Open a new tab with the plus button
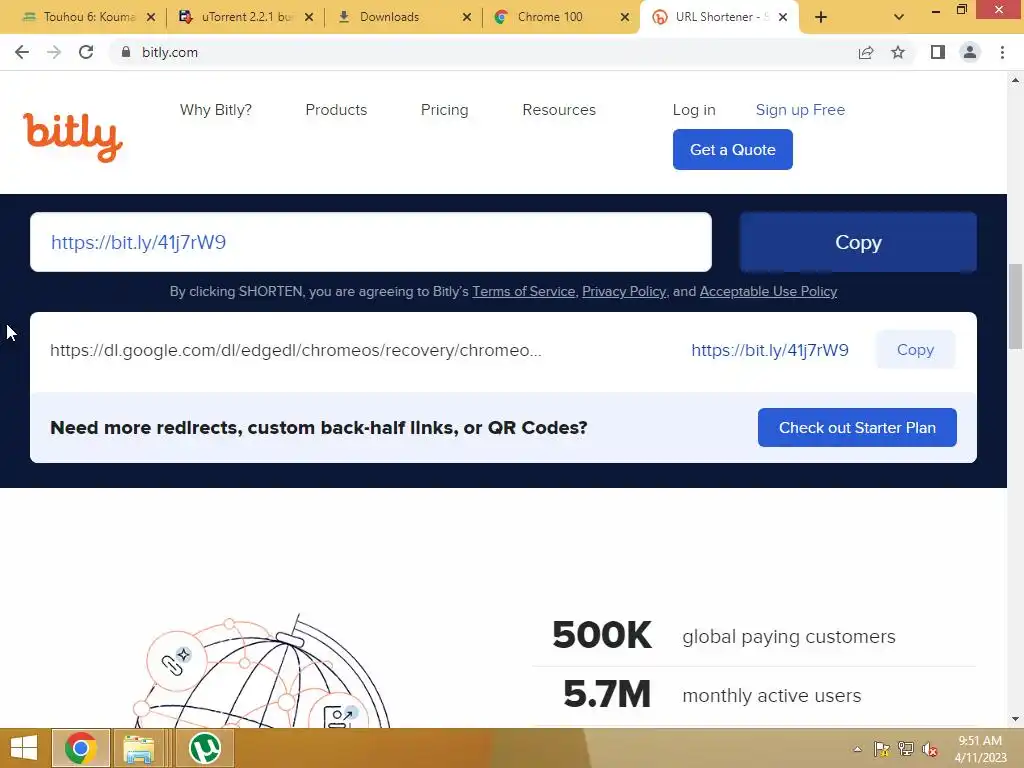The image size is (1024, 768). (821, 17)
